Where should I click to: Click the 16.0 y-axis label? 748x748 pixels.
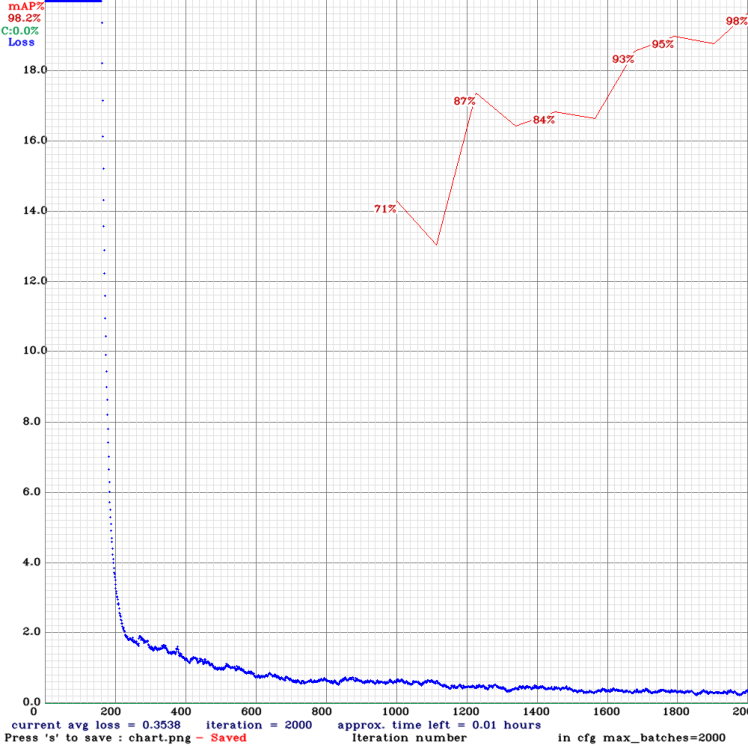click(35, 140)
